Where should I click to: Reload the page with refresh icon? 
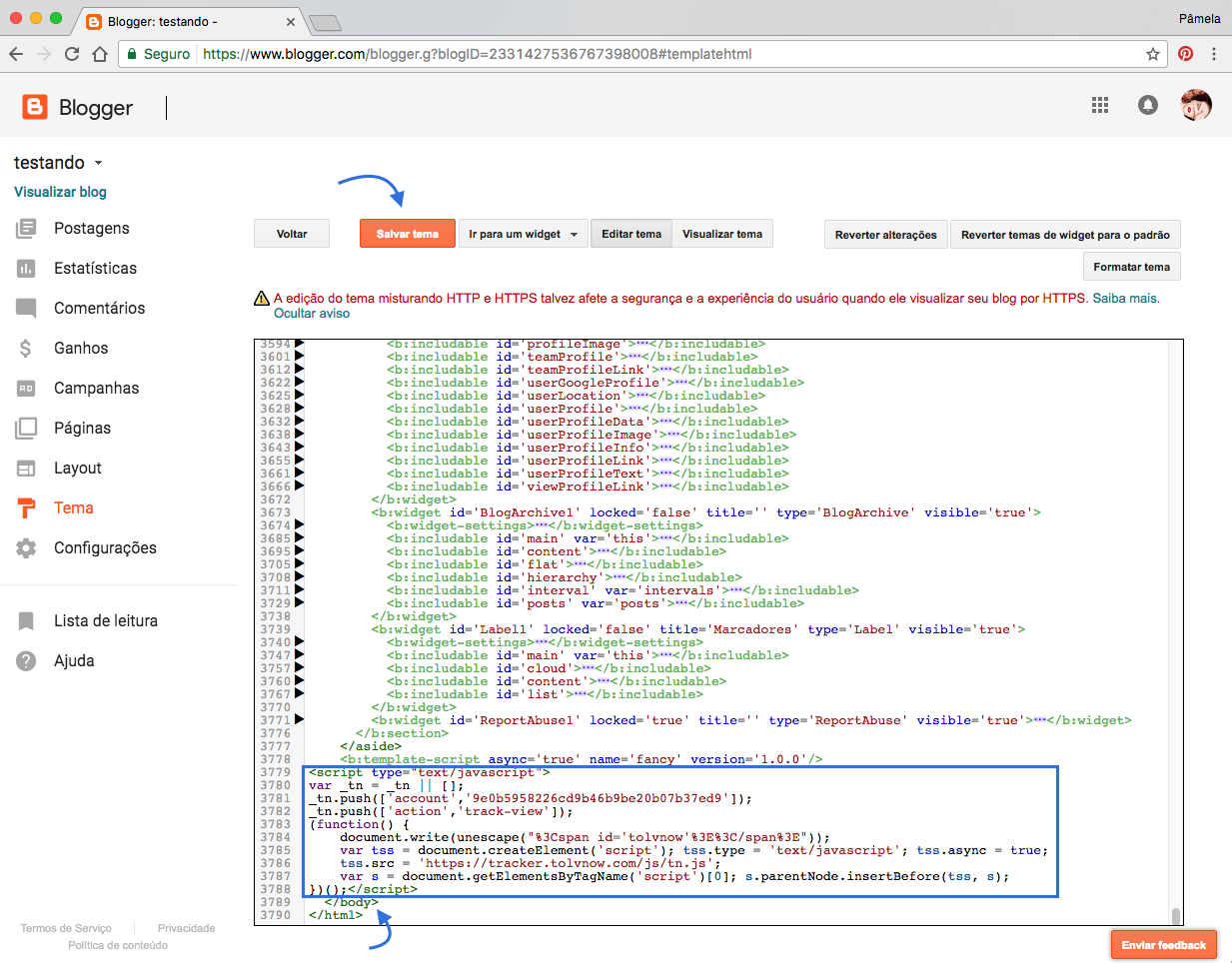coord(72,54)
